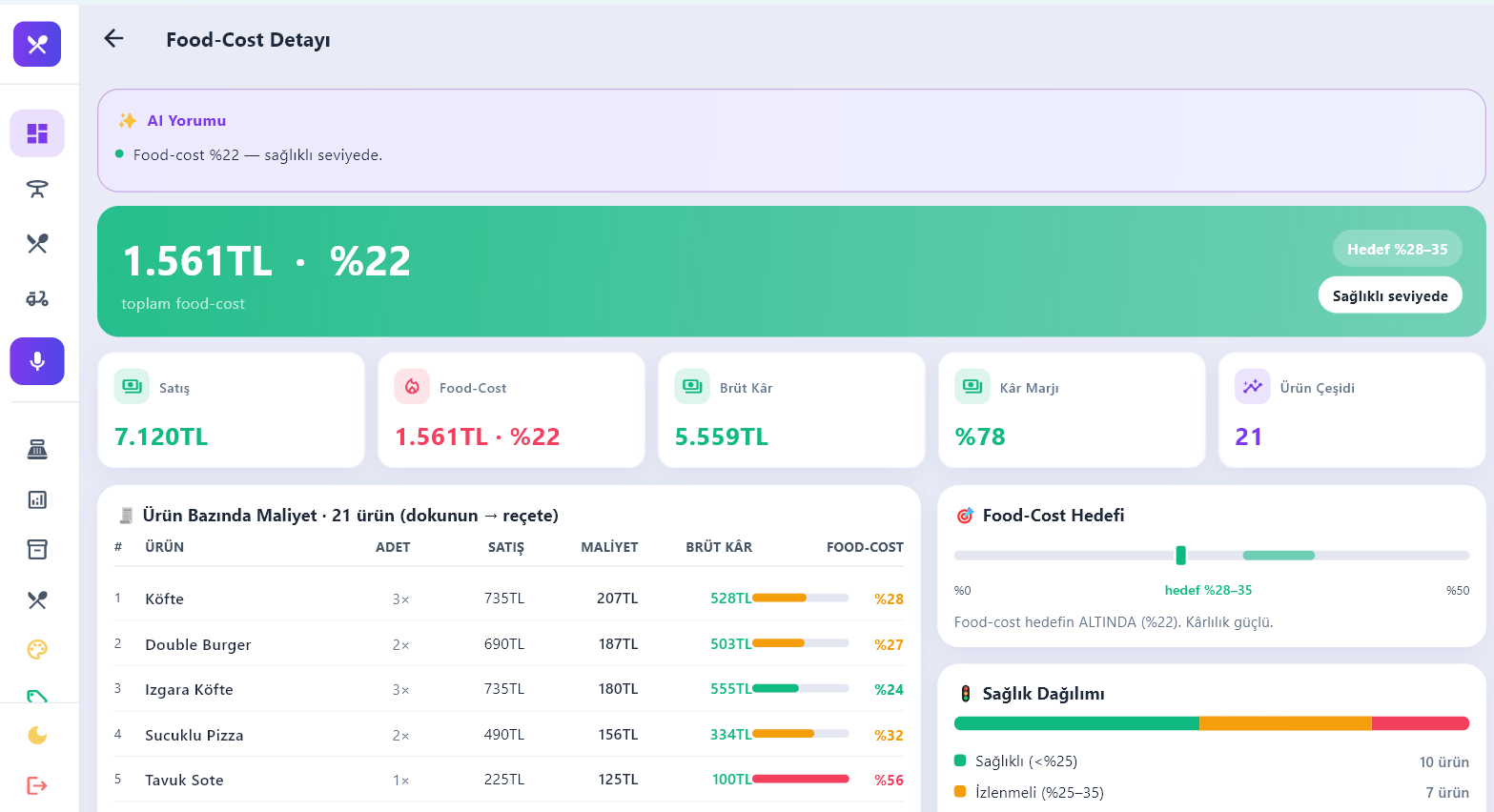The image size is (1494, 812).
Task: Select the Sucuklu Pizza row
Action: pyautogui.click(x=509, y=735)
